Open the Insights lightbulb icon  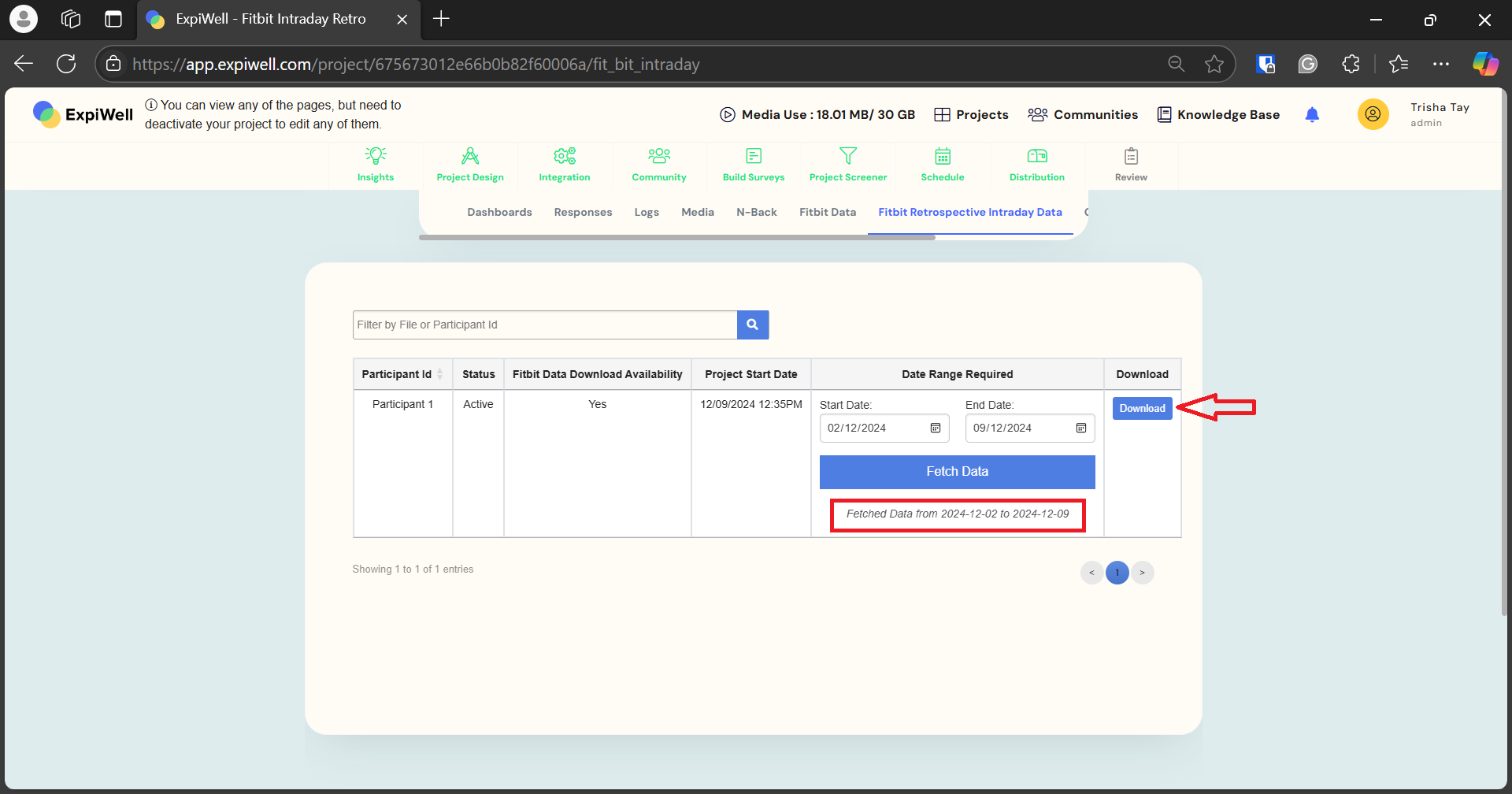376,156
